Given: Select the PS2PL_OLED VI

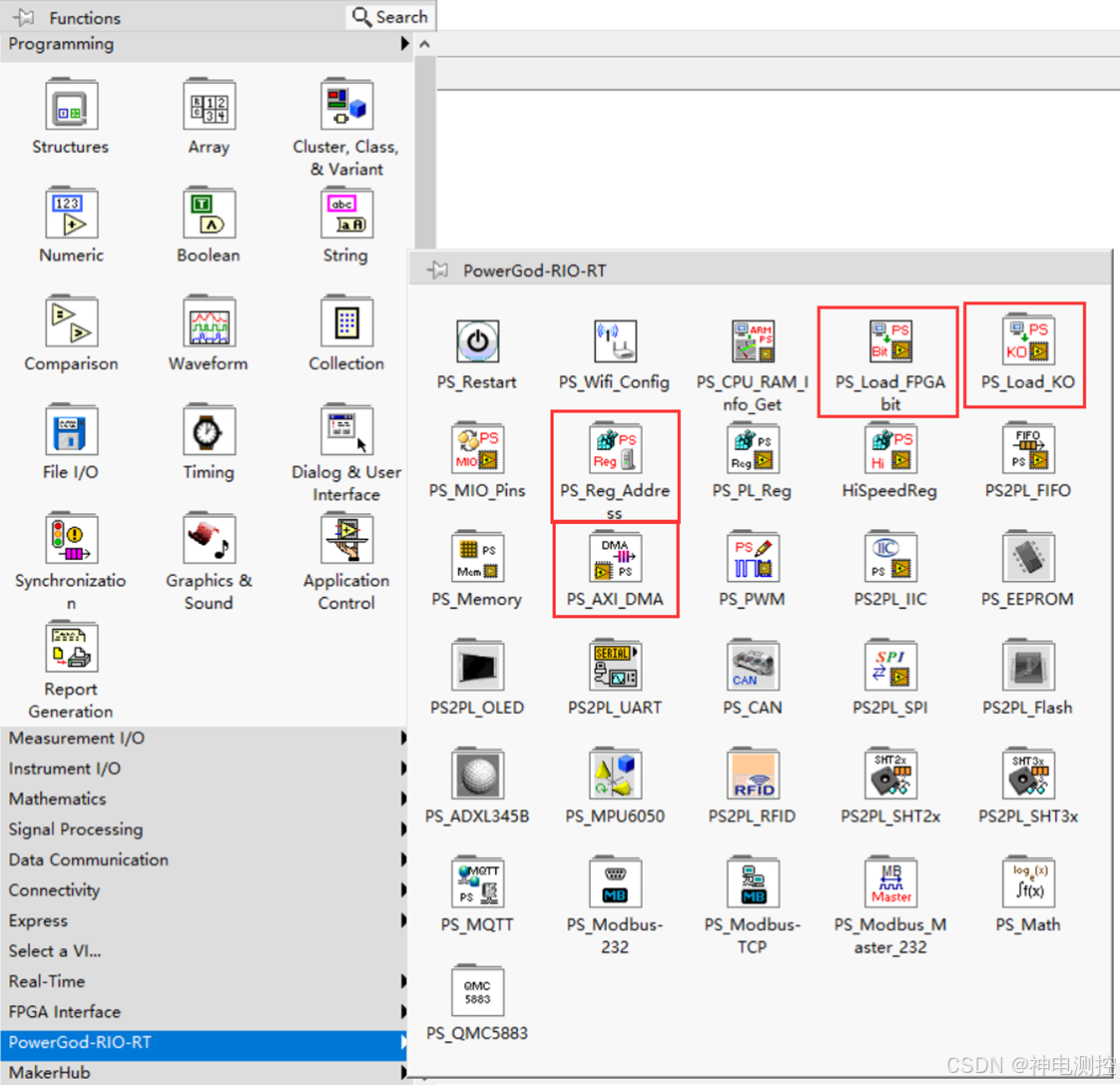Looking at the screenshot, I should tap(477, 665).
